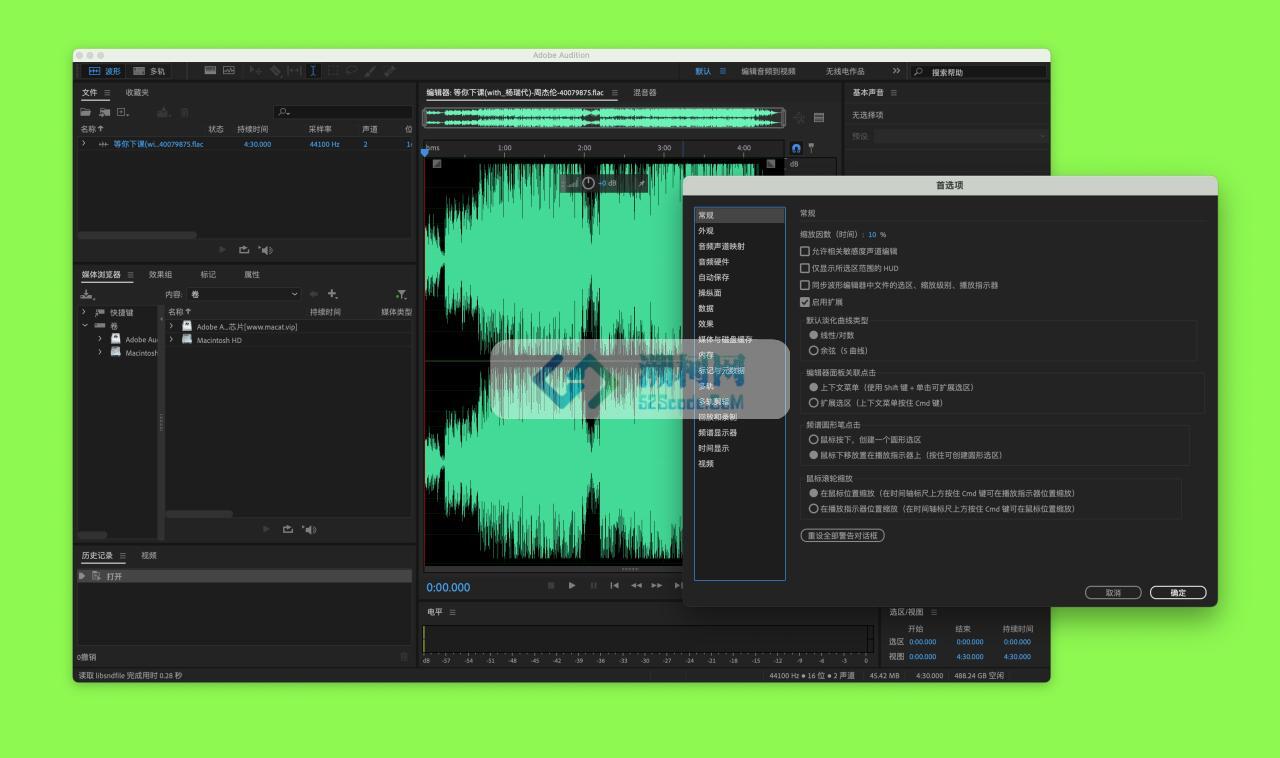Select 在播放指示器位置缩放 radio option

click(813, 508)
